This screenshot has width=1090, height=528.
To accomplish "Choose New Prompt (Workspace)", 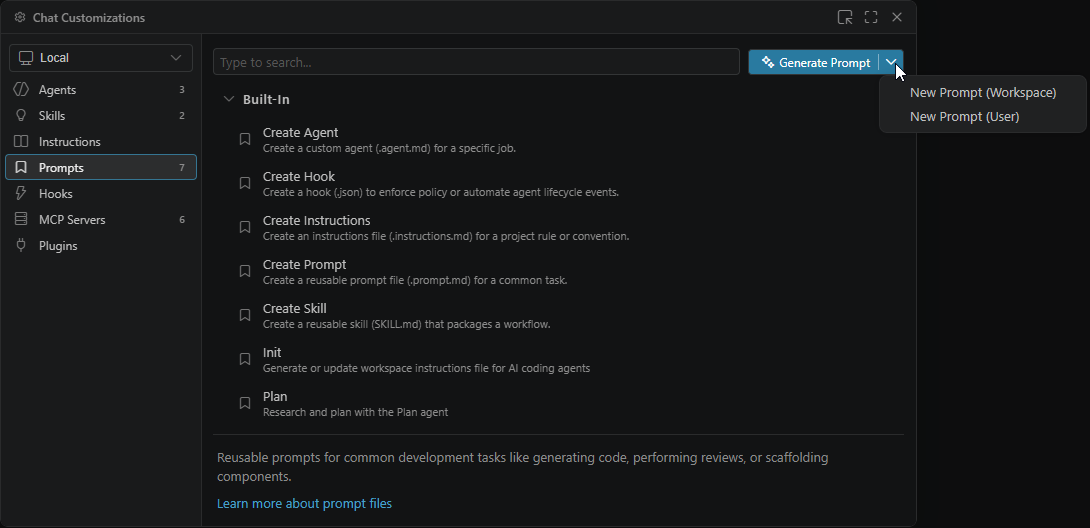I will point(982,92).
